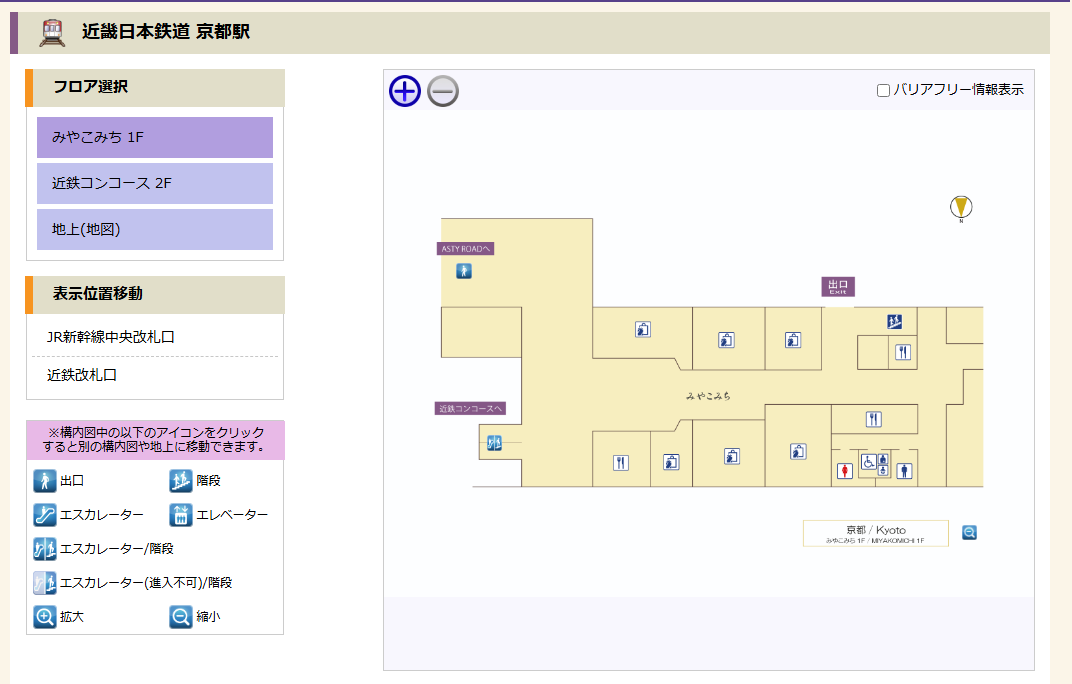Screen dimensions: 1072x684
Task: Zoom in the map with the plus button
Action: pyautogui.click(x=405, y=91)
